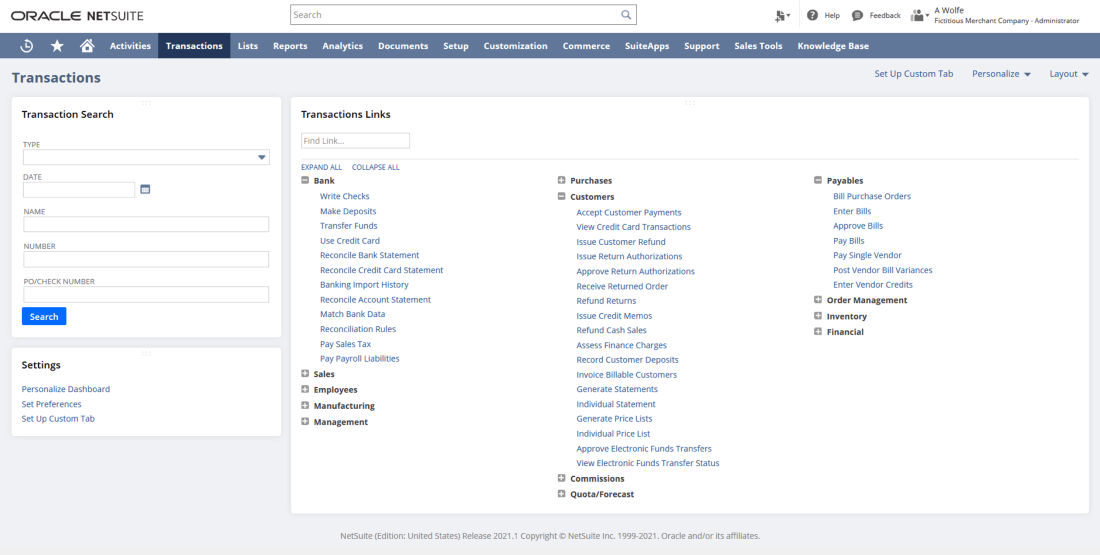This screenshot has width=1100, height=555.
Task: Open the date picker calendar icon
Action: pyautogui.click(x=145, y=189)
